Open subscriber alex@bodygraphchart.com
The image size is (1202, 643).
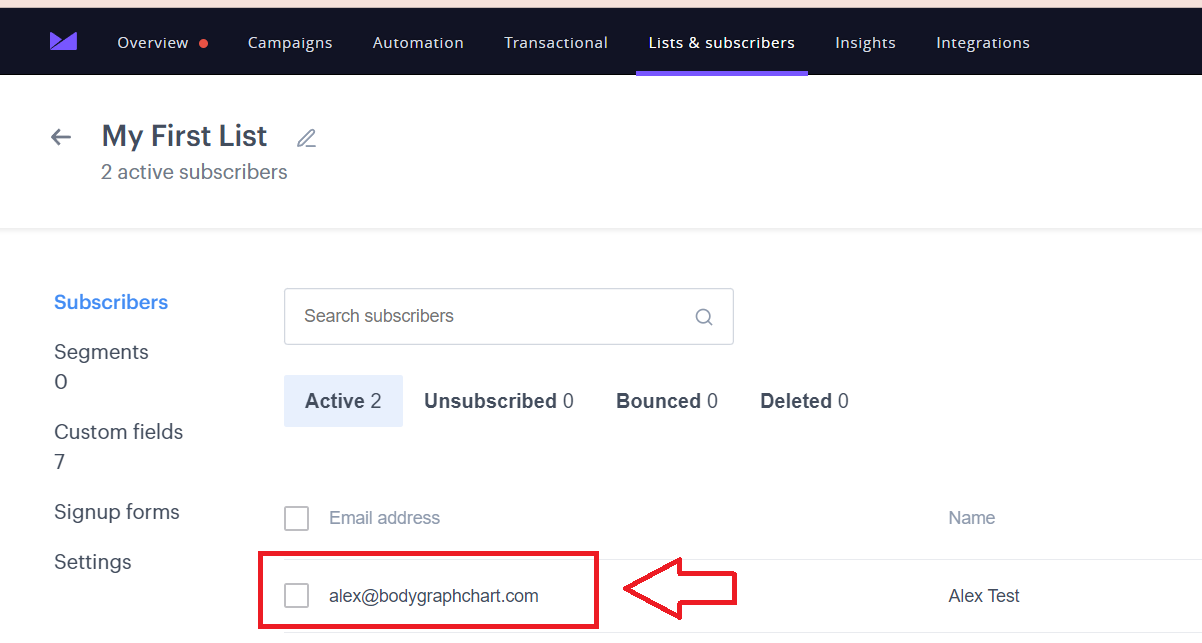[434, 596]
